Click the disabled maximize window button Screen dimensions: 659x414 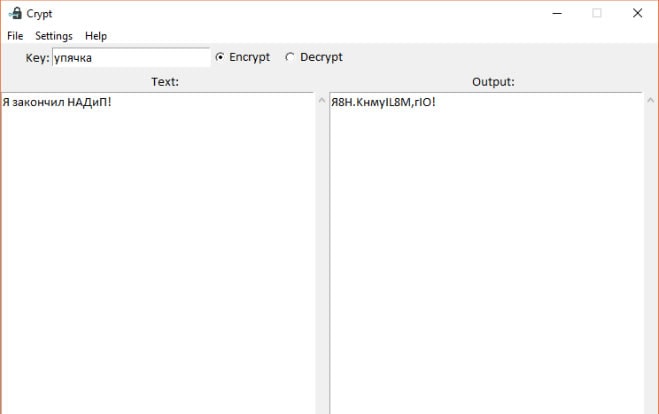click(x=597, y=14)
